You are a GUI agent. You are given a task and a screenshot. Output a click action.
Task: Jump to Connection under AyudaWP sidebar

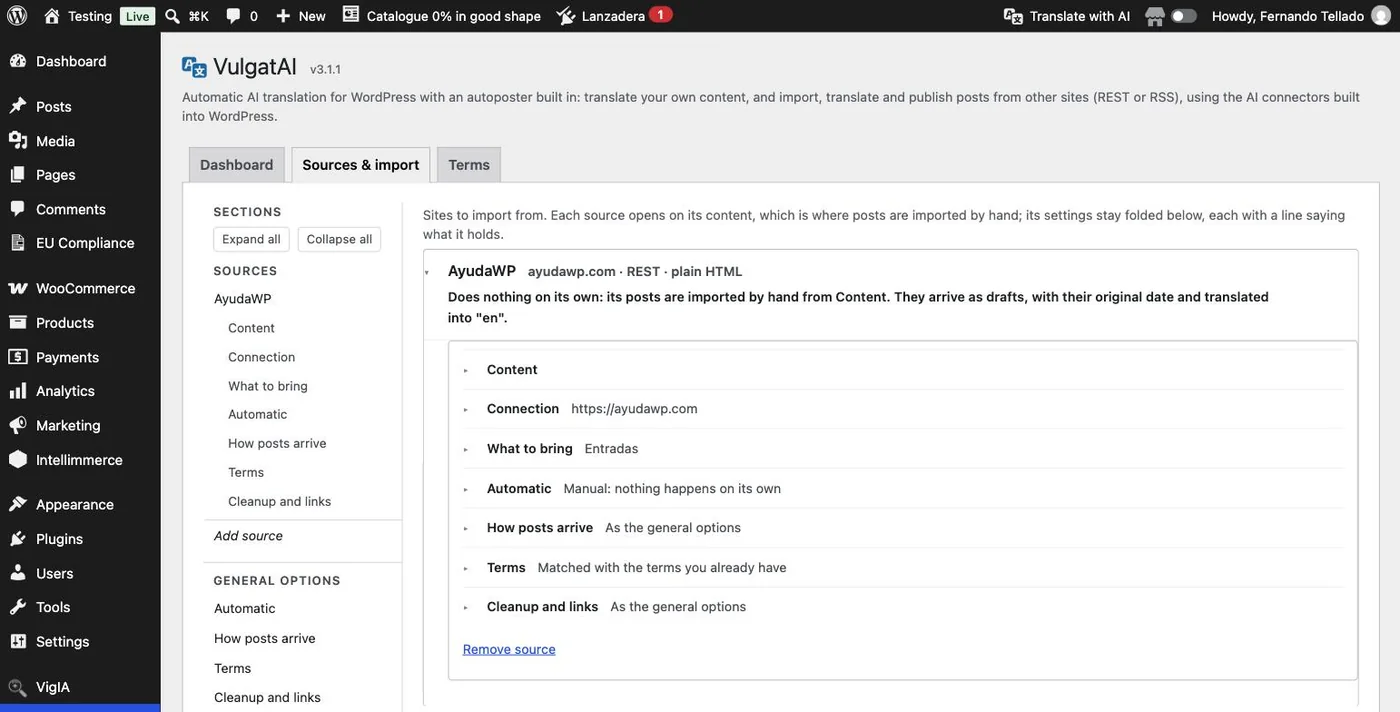[262, 357]
